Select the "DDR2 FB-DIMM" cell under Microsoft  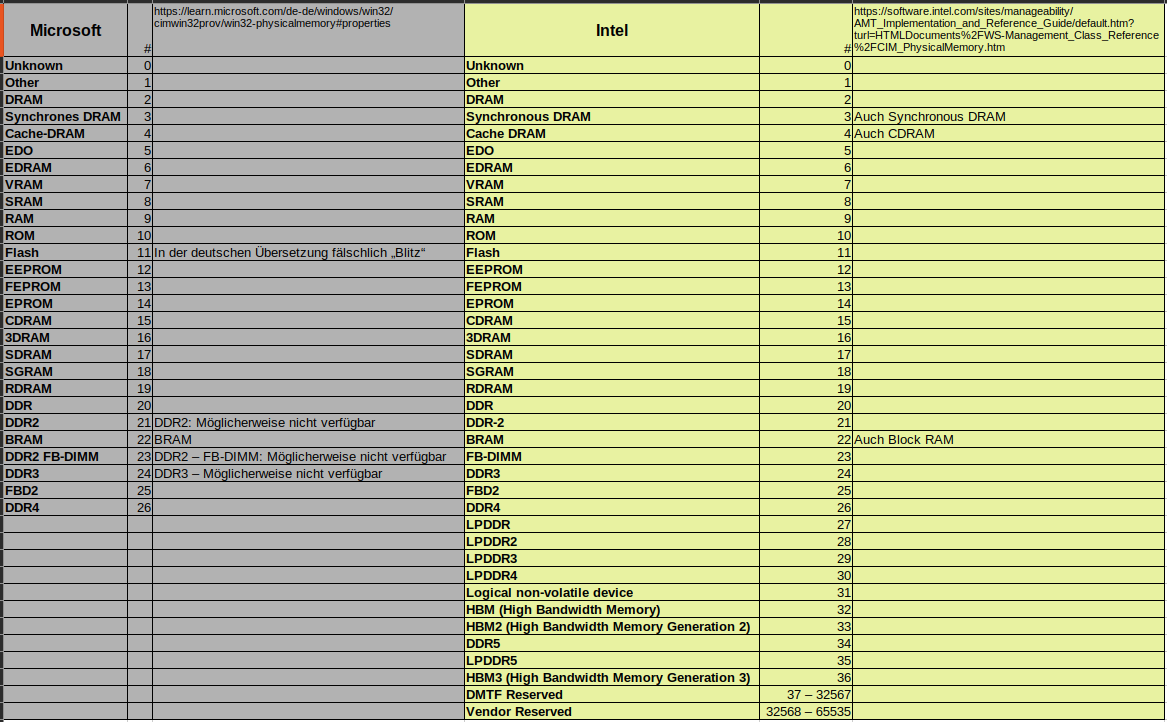[x=52, y=457]
